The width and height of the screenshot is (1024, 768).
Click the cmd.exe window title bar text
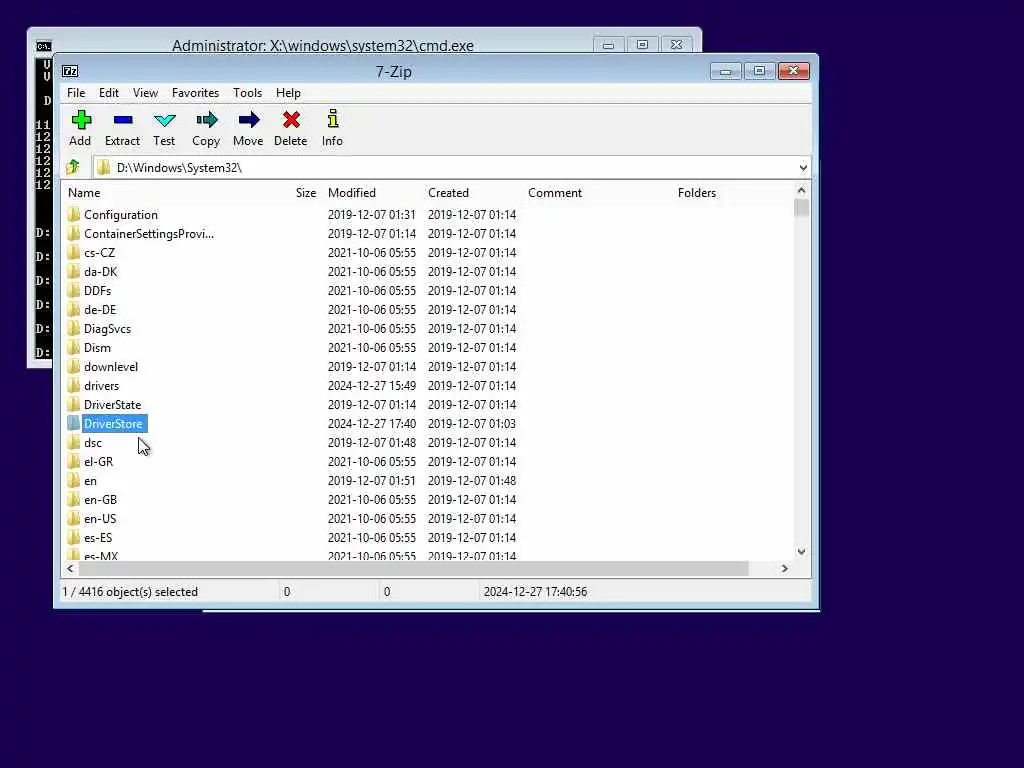point(323,45)
